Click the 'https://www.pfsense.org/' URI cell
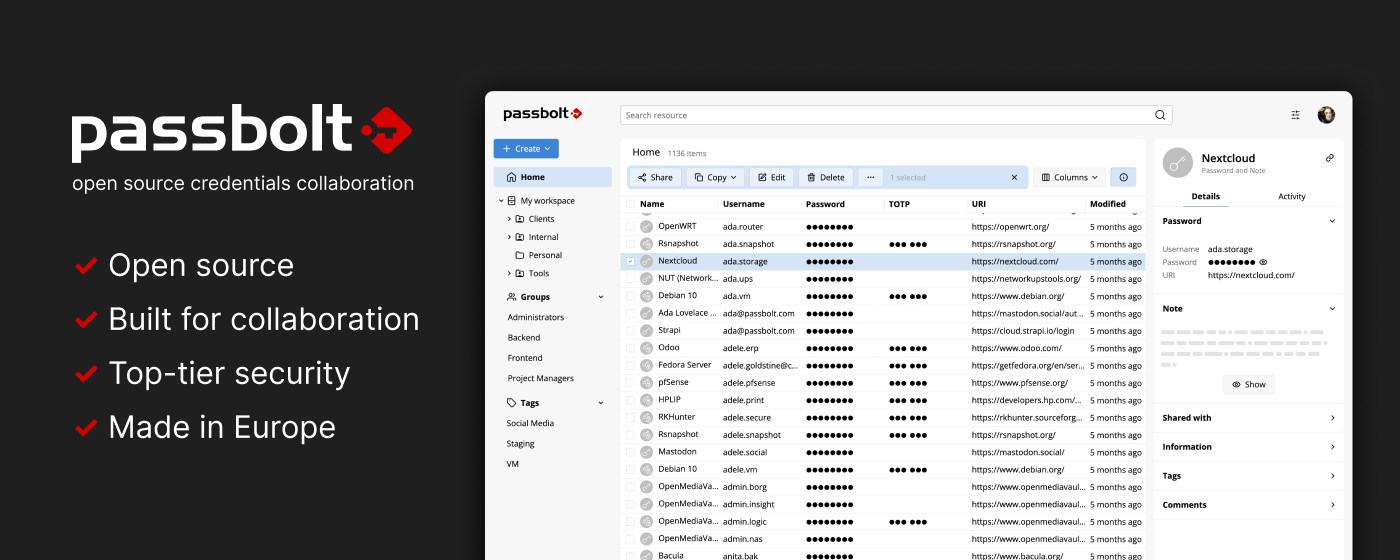The height and width of the screenshot is (560, 1400). pyautogui.click(x=1020, y=383)
